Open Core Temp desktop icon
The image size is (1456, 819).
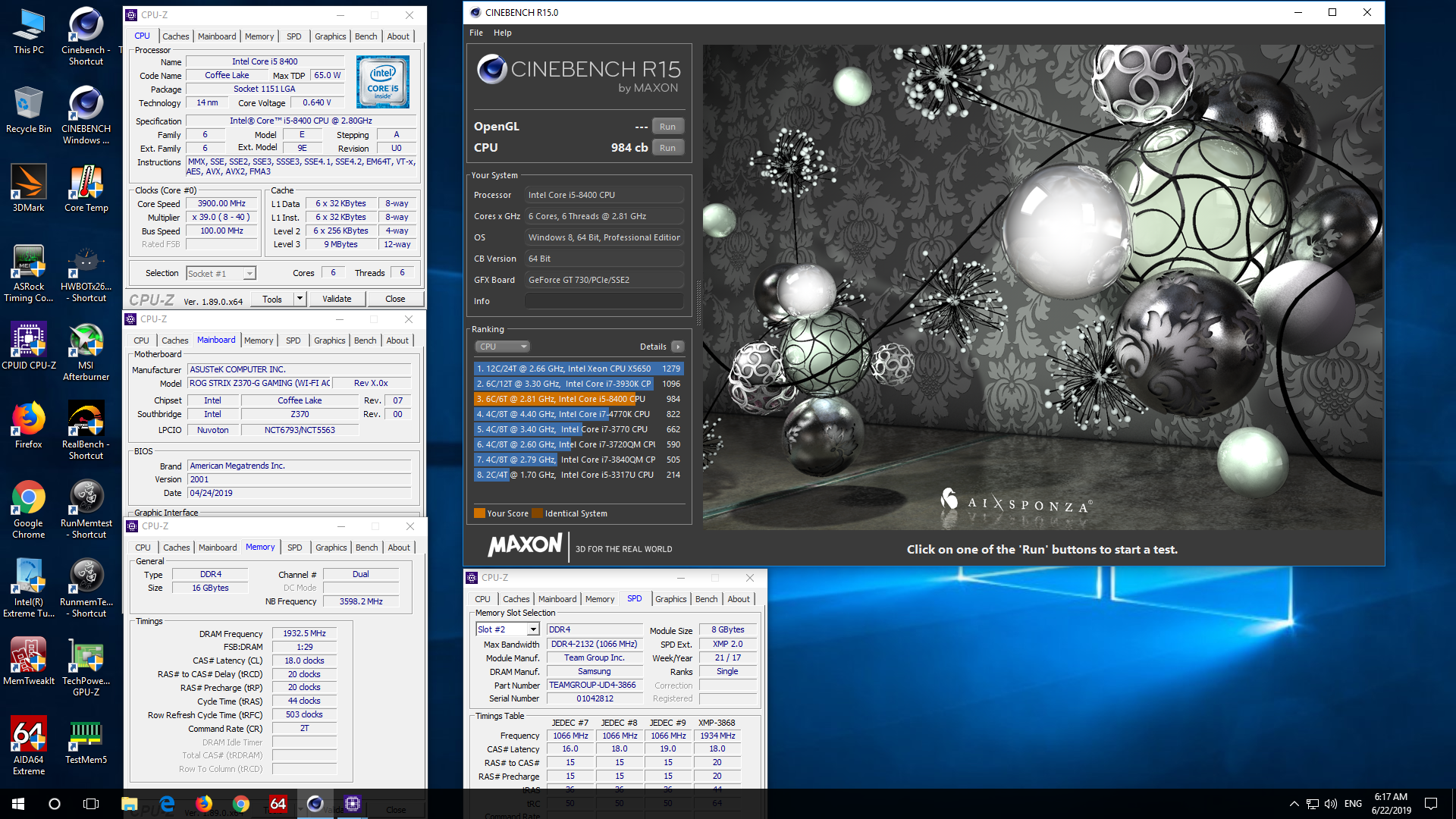pos(86,189)
